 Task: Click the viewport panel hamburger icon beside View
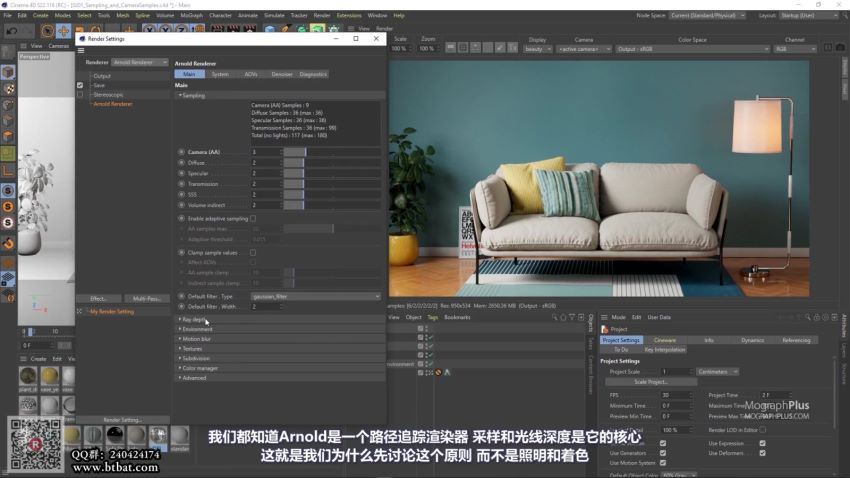[x=23, y=46]
